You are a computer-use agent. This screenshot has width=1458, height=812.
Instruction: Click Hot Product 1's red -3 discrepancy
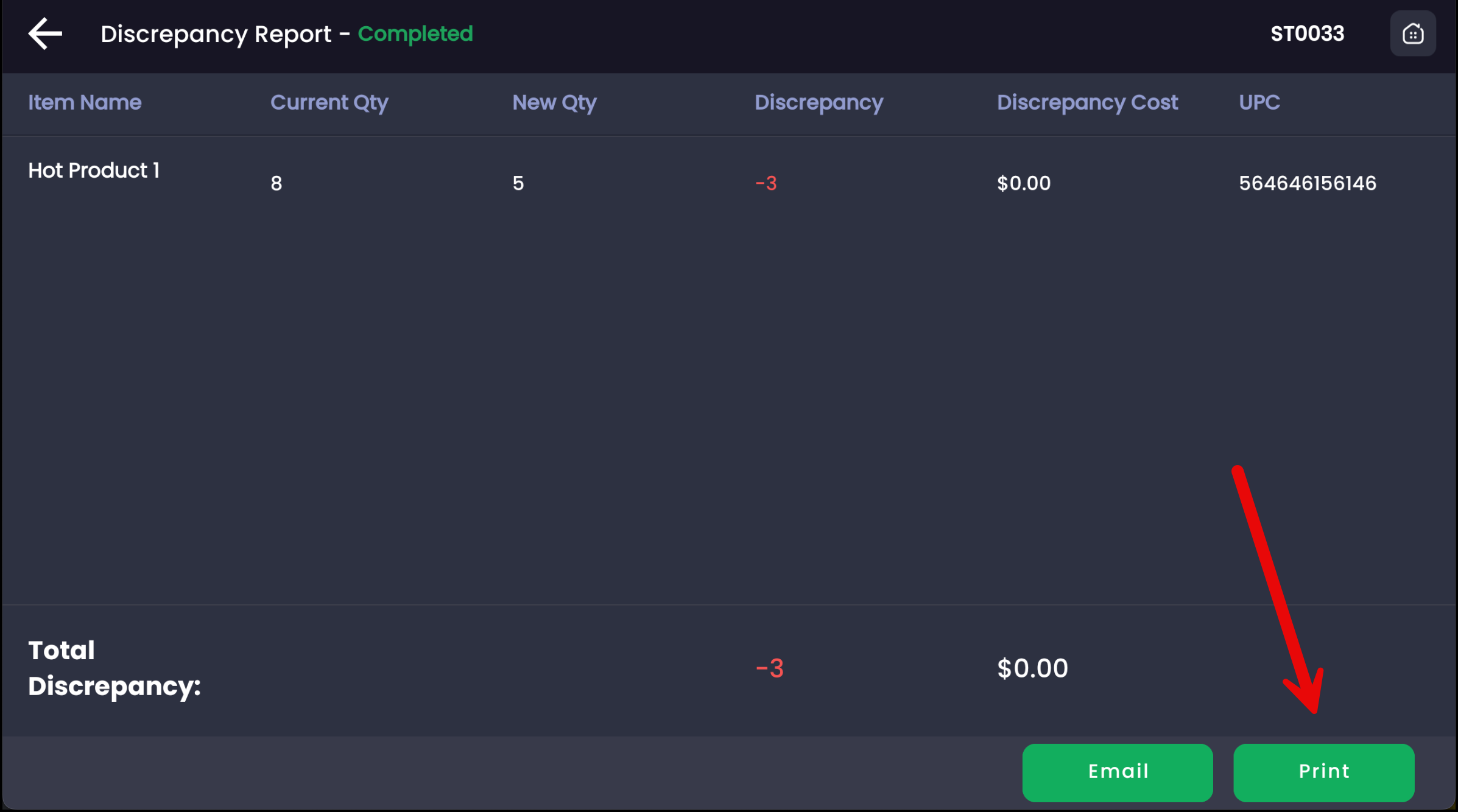(766, 183)
